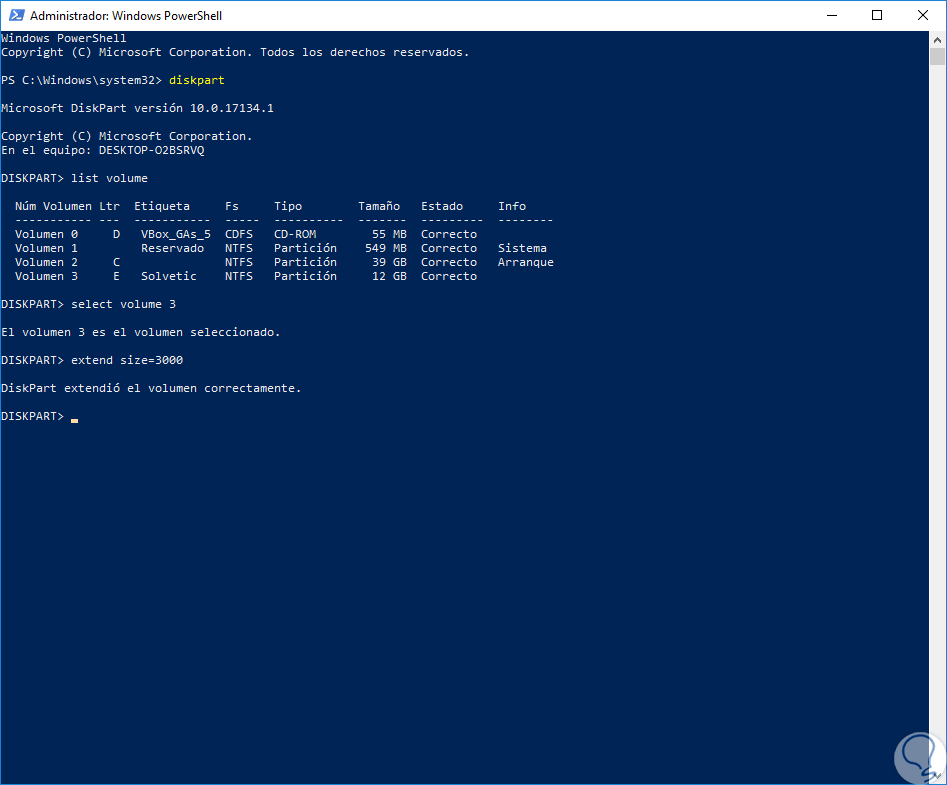Click 'El volumen 3 es el volumen seleccionado.'
947x785 pixels.
[141, 333]
